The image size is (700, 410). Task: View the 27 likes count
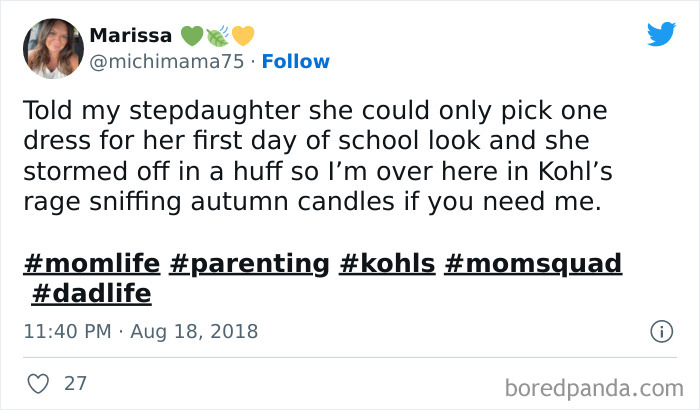pyautogui.click(x=74, y=383)
